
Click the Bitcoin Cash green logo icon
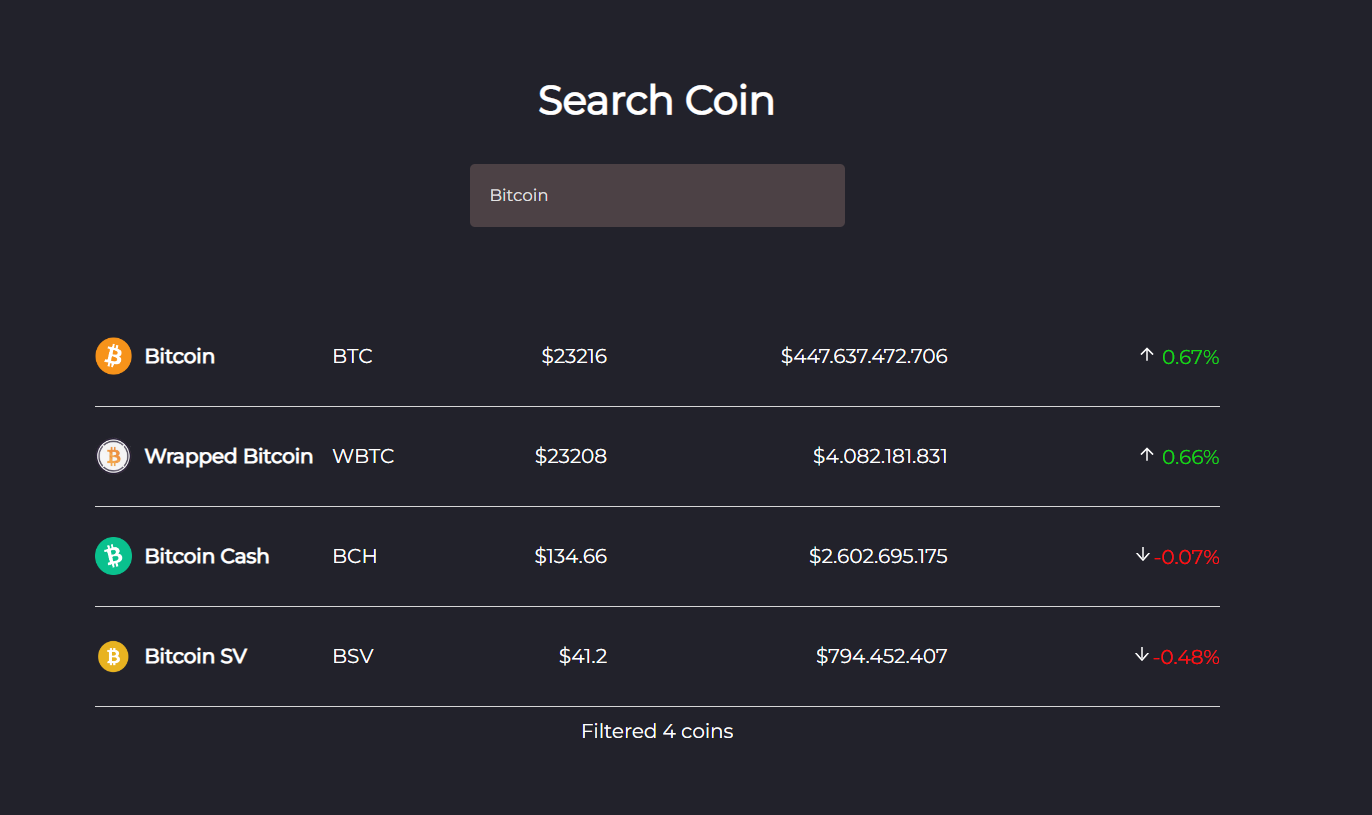click(x=113, y=555)
